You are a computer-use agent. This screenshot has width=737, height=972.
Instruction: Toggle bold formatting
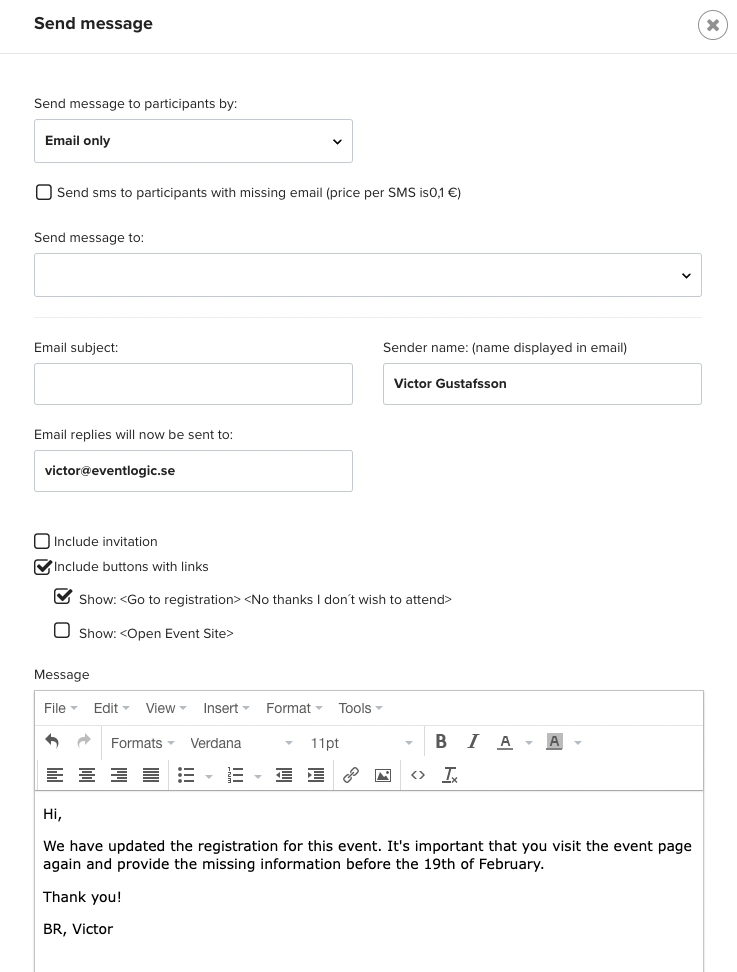pyautogui.click(x=441, y=741)
